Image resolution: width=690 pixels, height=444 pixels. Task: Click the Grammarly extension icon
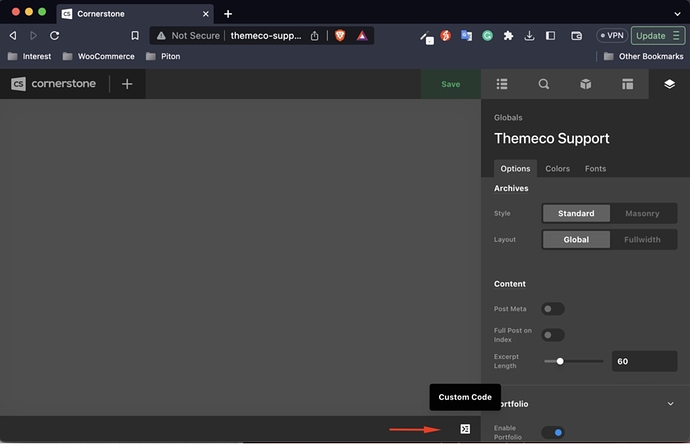487,36
